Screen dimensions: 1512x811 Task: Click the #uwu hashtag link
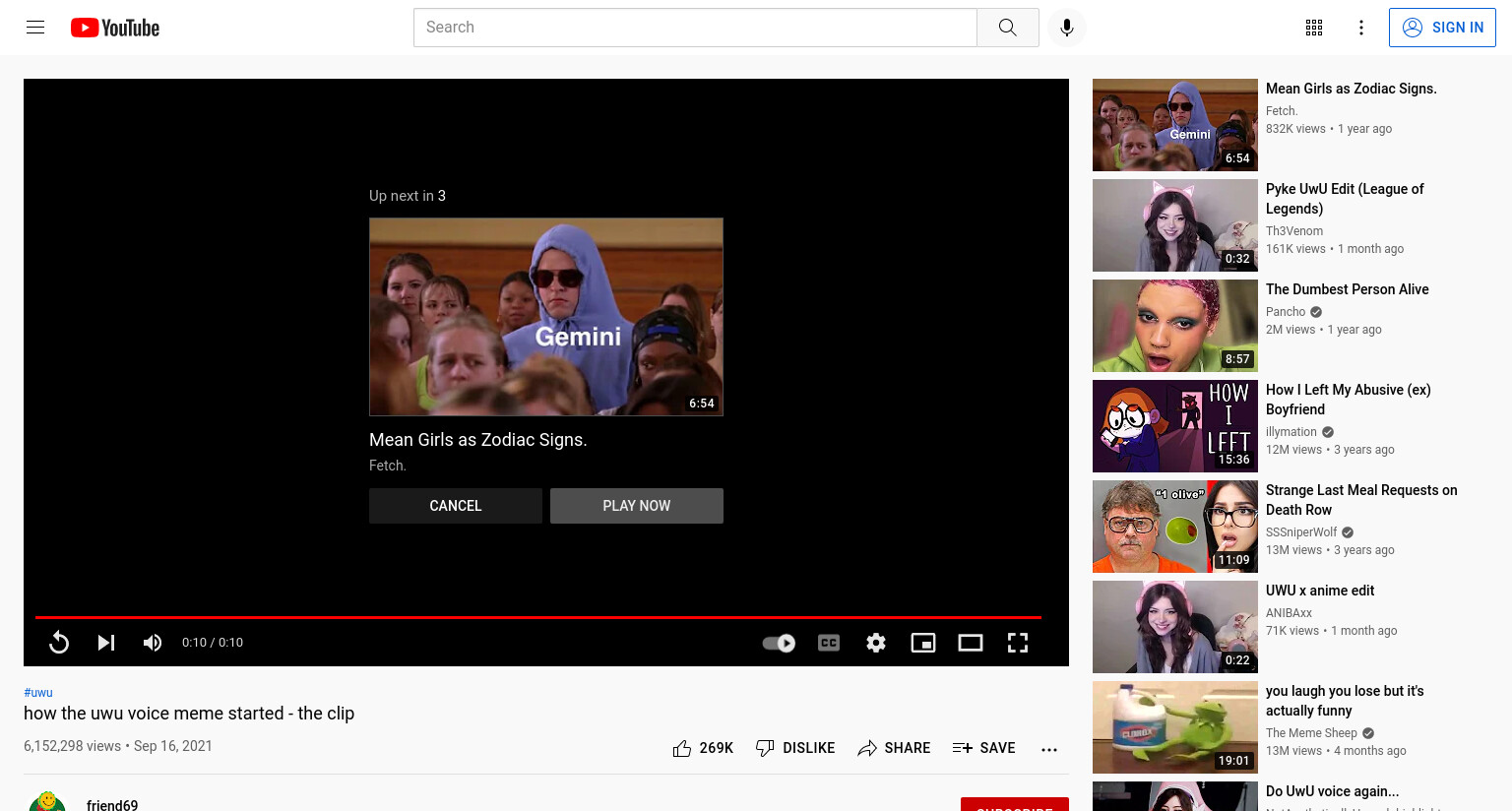click(x=38, y=693)
